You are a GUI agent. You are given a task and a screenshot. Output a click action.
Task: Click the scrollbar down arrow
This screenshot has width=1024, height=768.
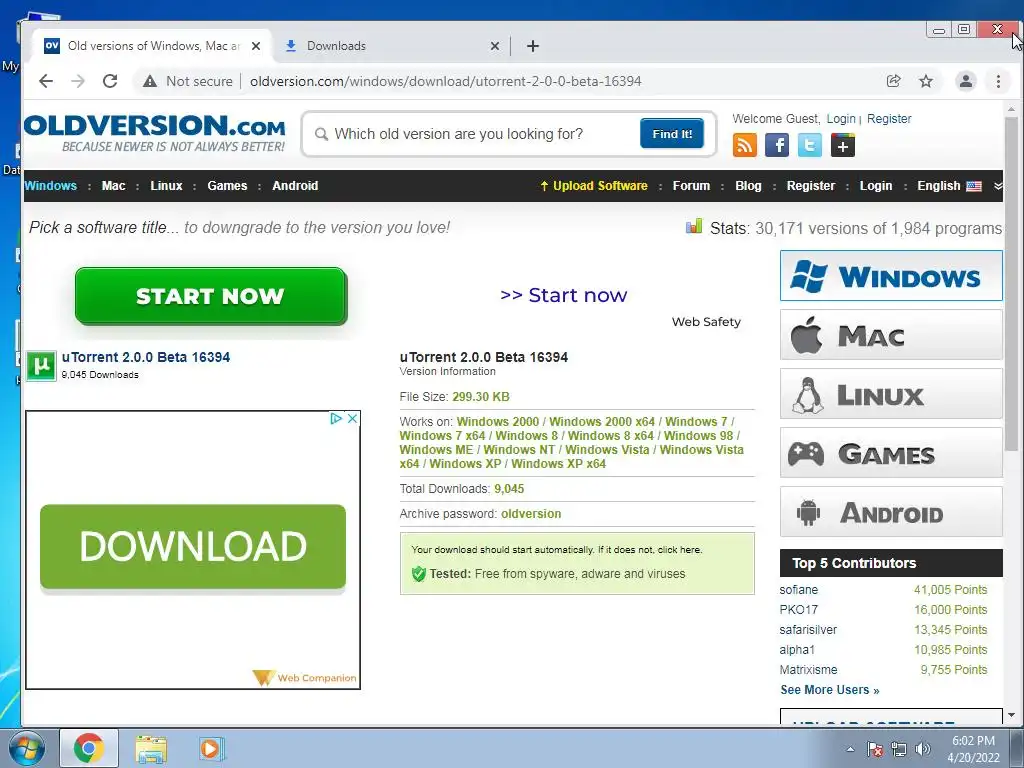(x=1011, y=716)
